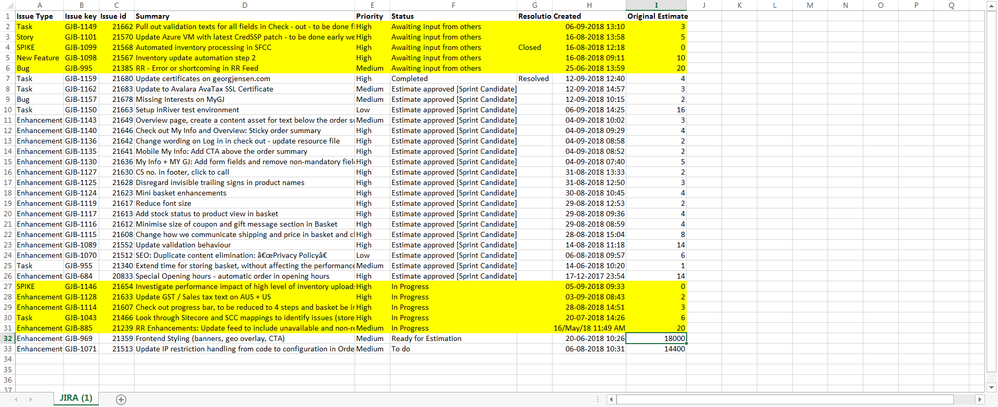Click the Priority header cell
The width and height of the screenshot is (998, 407).
(x=372, y=15)
